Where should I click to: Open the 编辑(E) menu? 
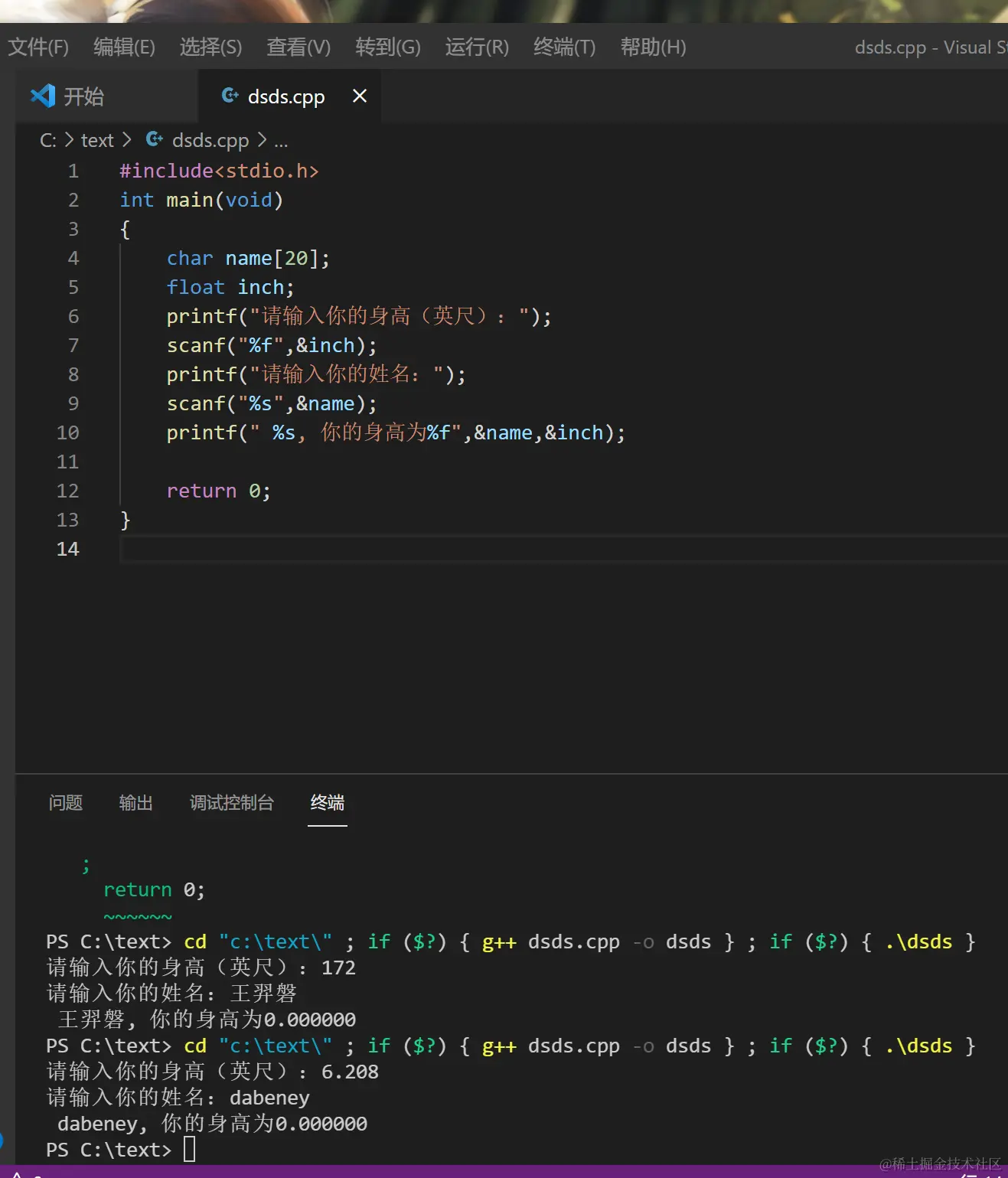coord(124,47)
